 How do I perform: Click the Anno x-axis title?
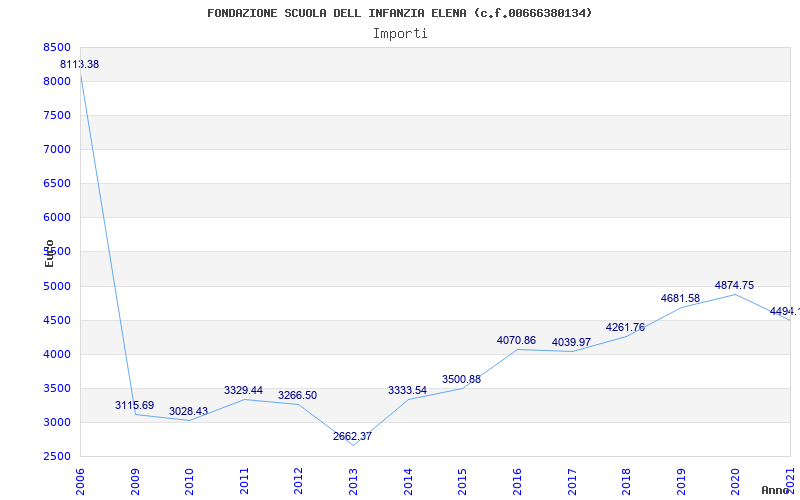pos(776,490)
